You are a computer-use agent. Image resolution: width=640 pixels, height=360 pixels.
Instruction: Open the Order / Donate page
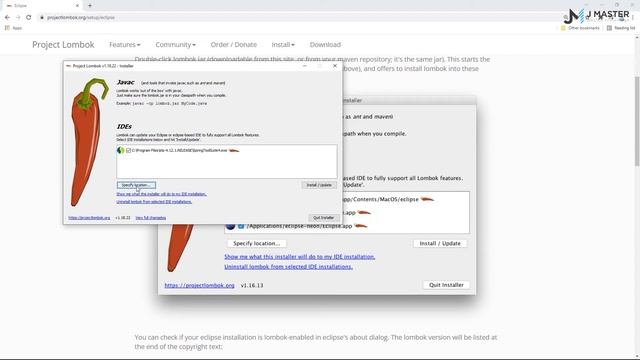(233, 44)
